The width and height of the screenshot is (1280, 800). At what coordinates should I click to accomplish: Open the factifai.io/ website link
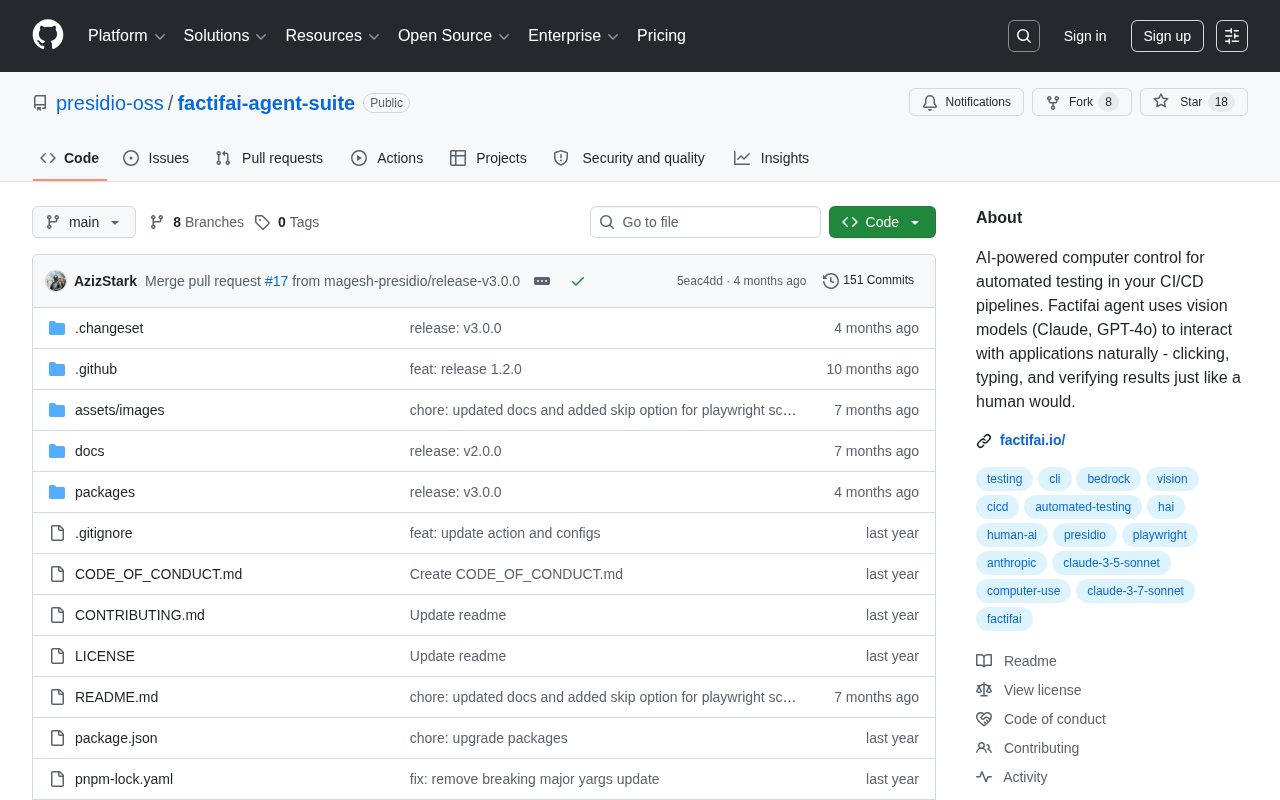[x=1032, y=440]
